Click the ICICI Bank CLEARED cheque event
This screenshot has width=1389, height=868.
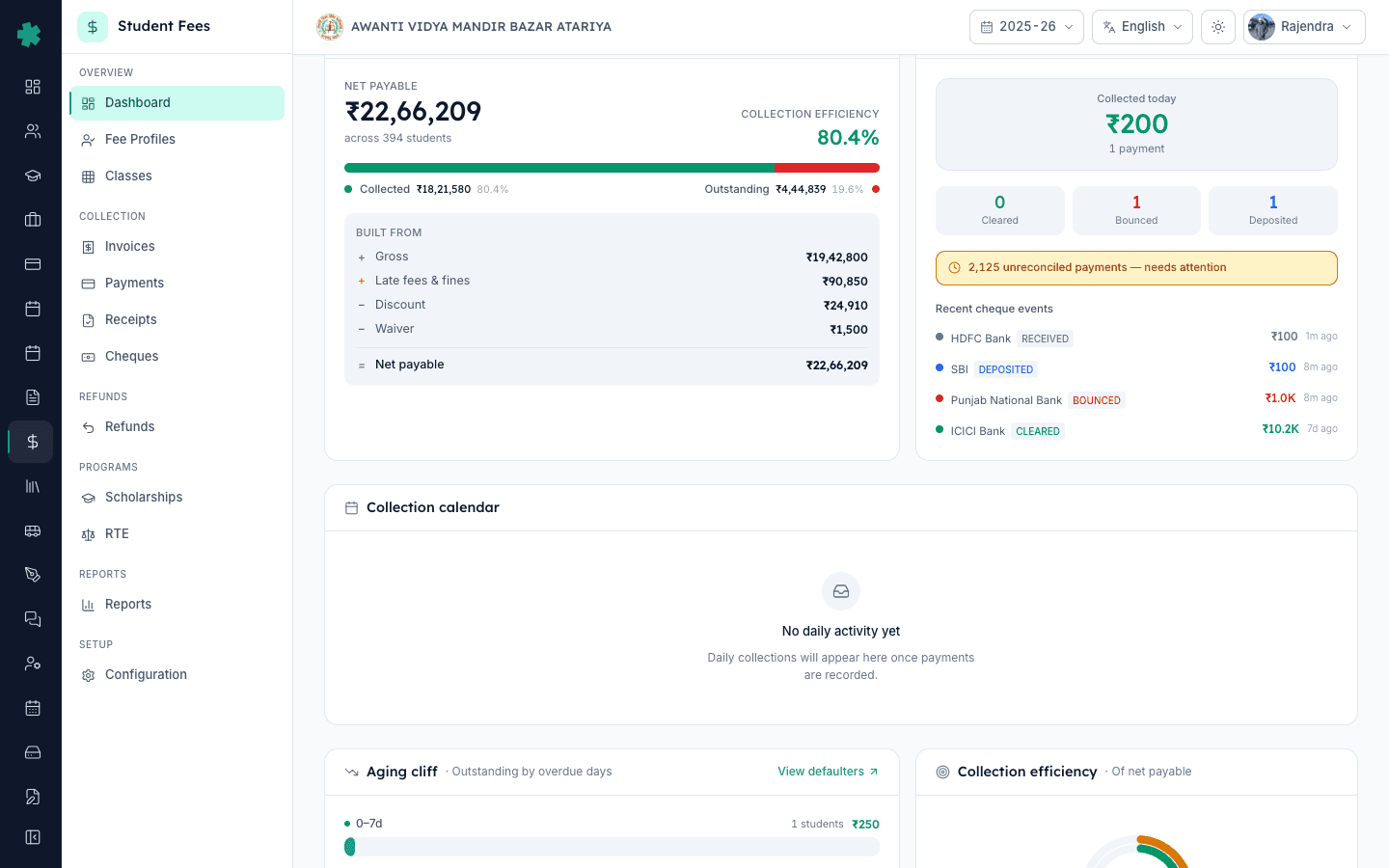1136,430
